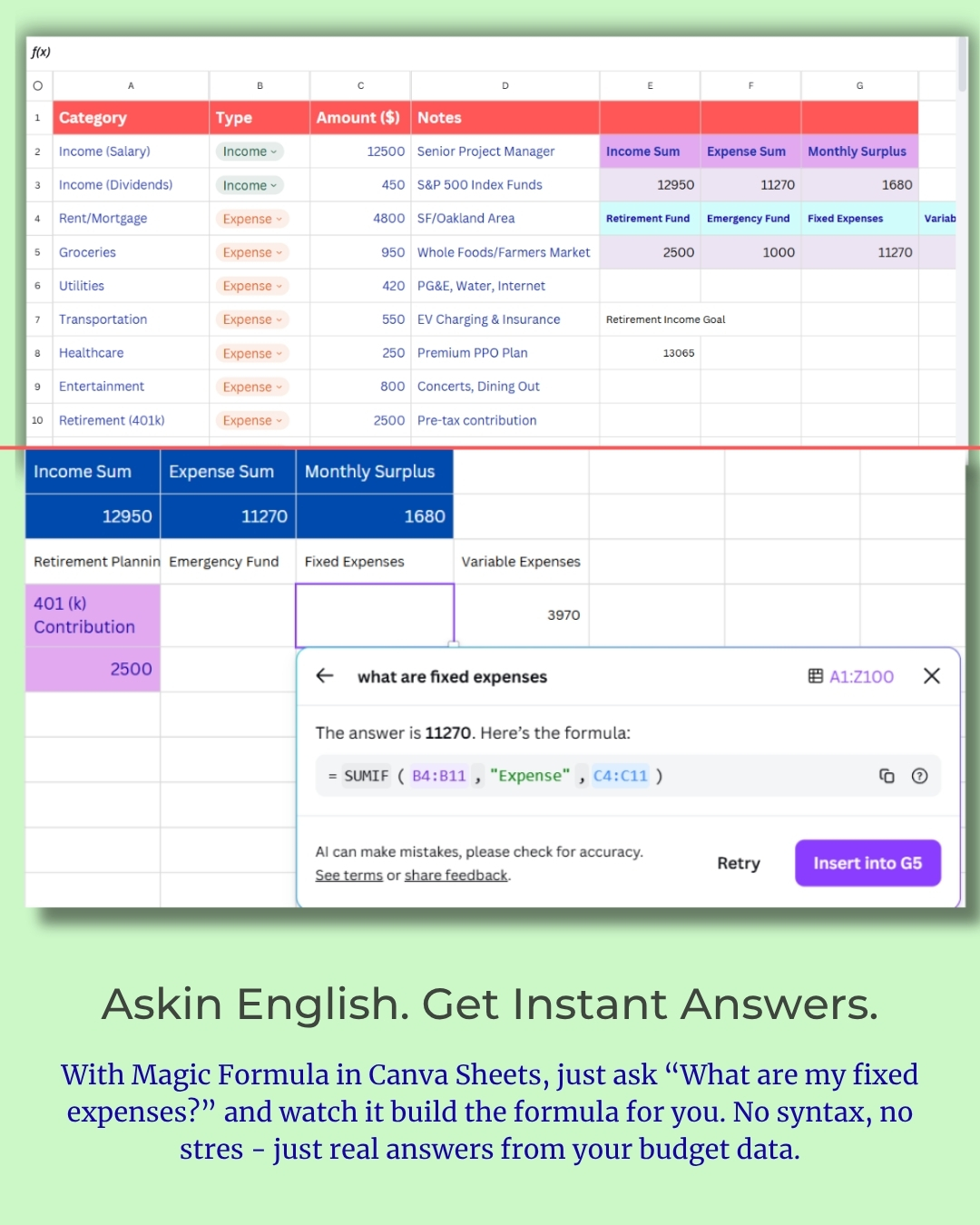Click the blue Income Sum header cell
The image size is (980, 1225).
tap(93, 472)
